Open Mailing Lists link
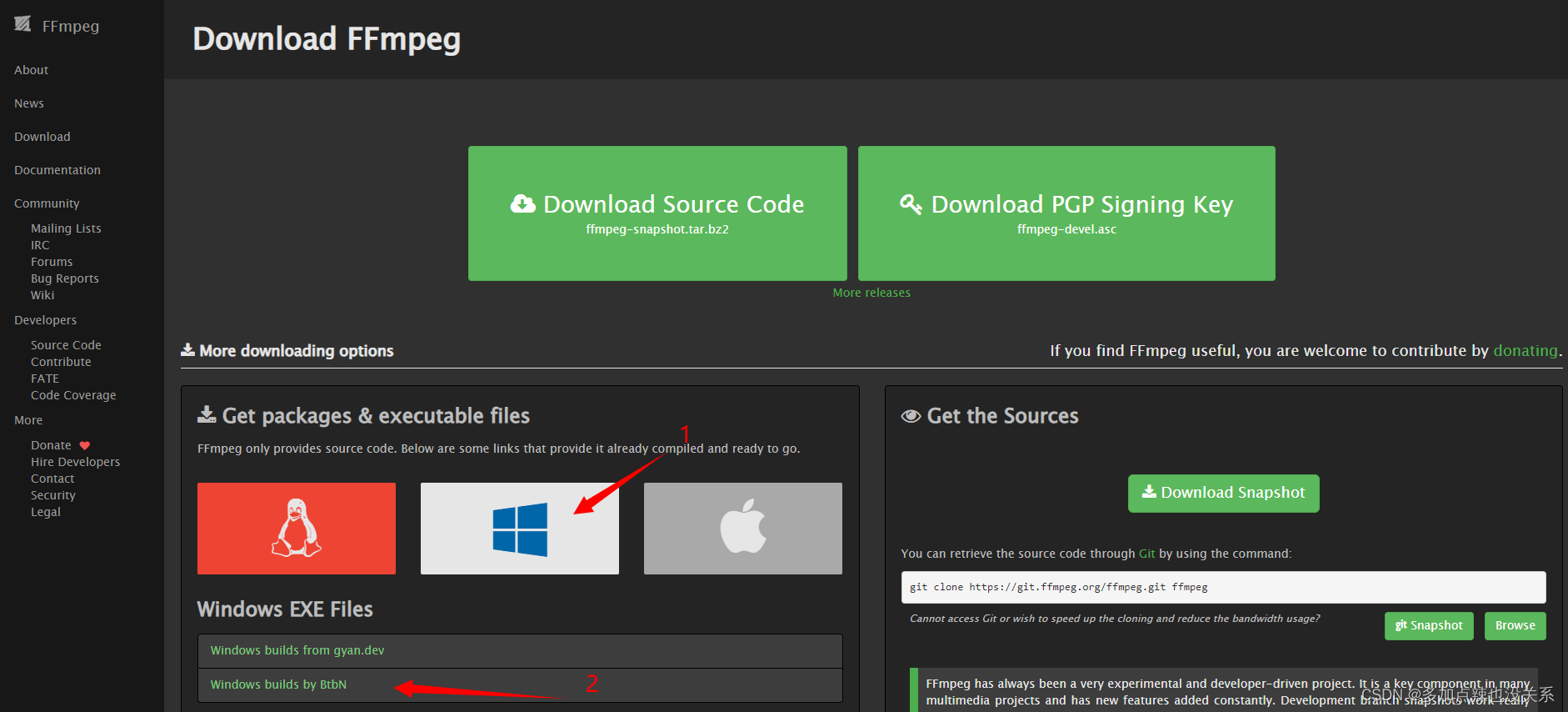 (66, 228)
